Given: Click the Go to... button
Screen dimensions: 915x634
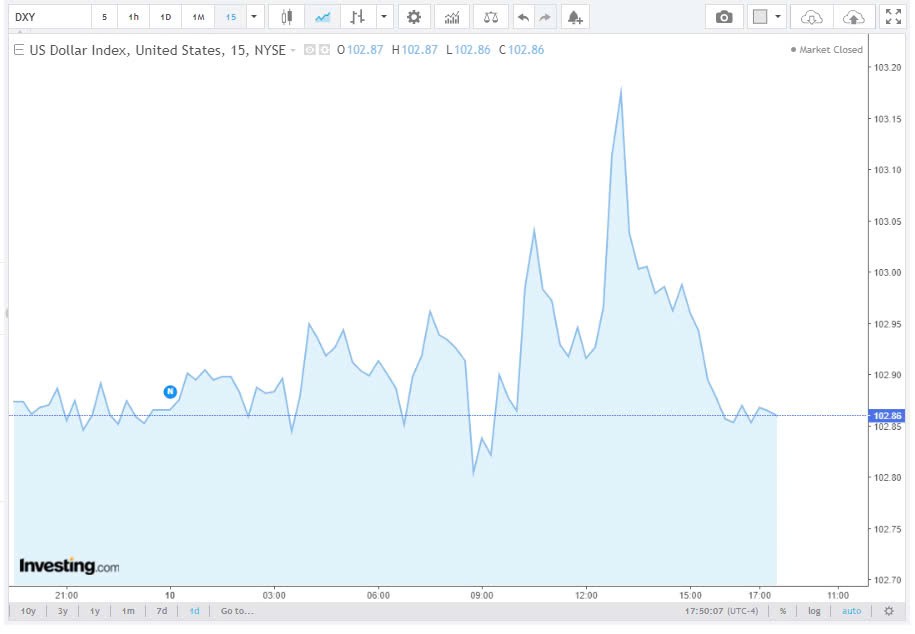Looking at the screenshot, I should 235,610.
